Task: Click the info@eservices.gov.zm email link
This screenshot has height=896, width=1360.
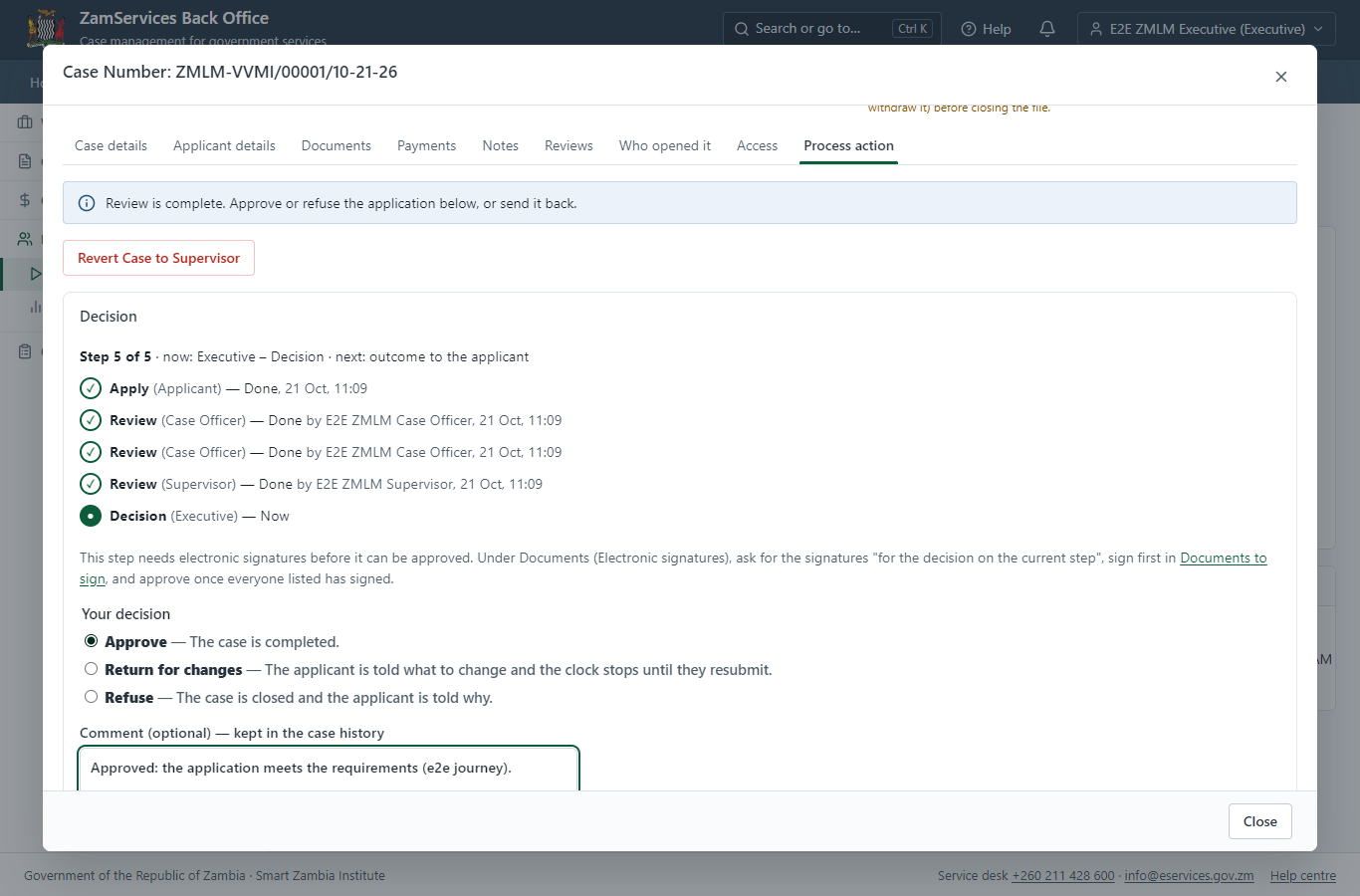Action: tap(1189, 876)
